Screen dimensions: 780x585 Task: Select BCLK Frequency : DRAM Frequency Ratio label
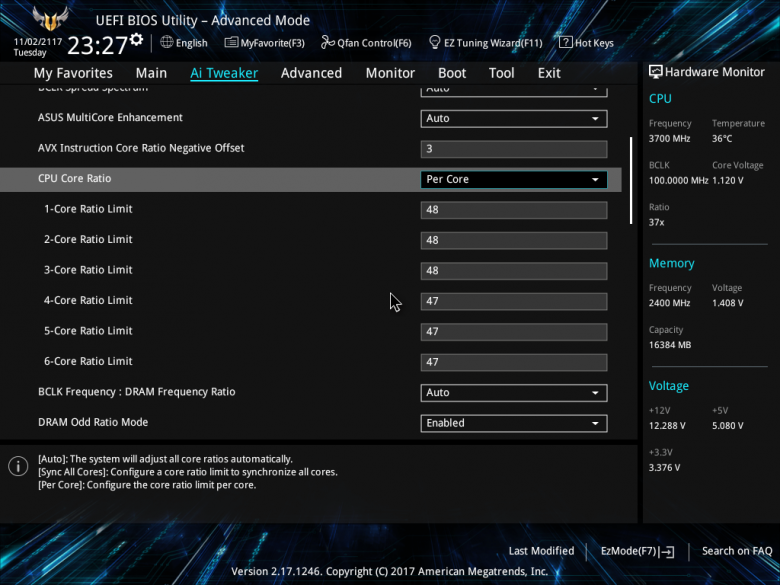pyautogui.click(x=137, y=392)
